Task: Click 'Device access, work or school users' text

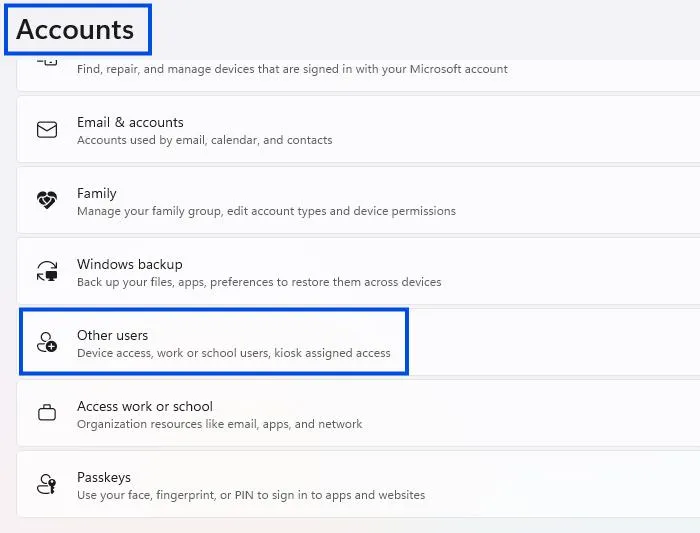Action: 233,353
